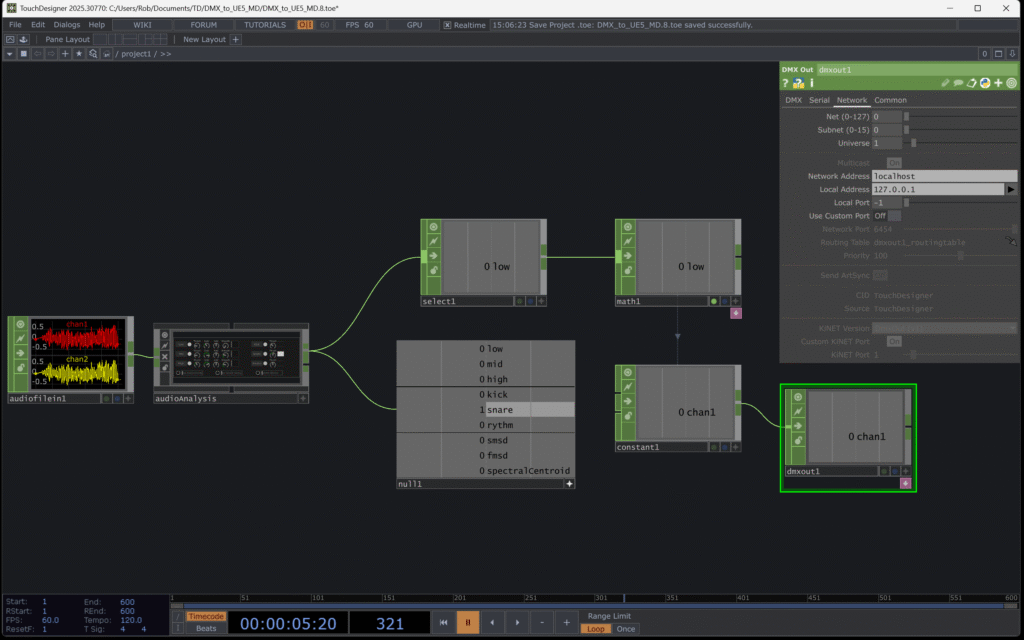Click the graph icon on dmxout1 node
This screenshot has height=640, width=1024.
point(797,411)
